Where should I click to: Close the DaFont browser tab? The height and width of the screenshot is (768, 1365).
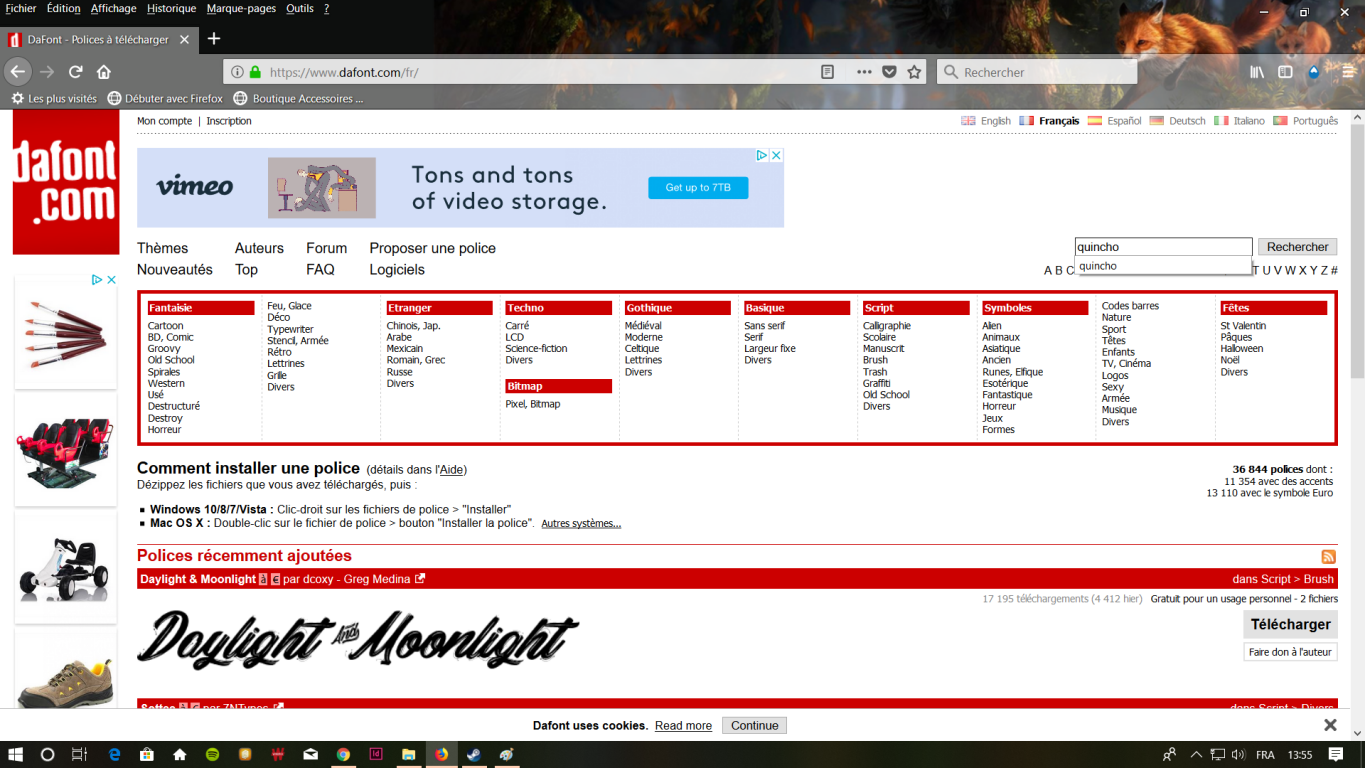(x=184, y=40)
